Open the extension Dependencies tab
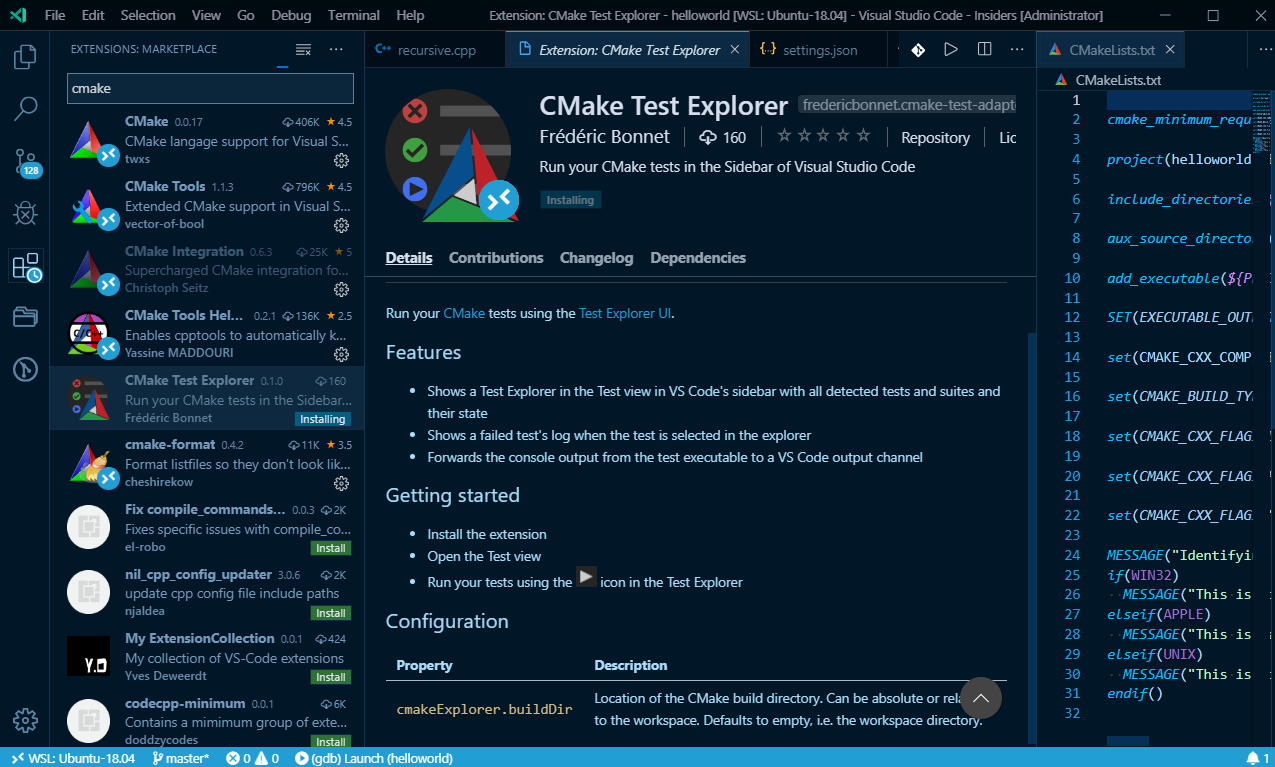 (698, 258)
